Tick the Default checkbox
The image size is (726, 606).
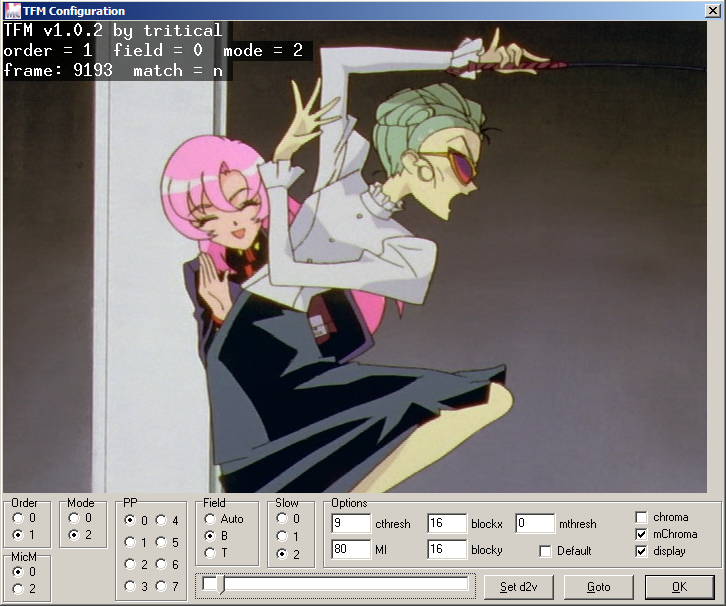545,551
